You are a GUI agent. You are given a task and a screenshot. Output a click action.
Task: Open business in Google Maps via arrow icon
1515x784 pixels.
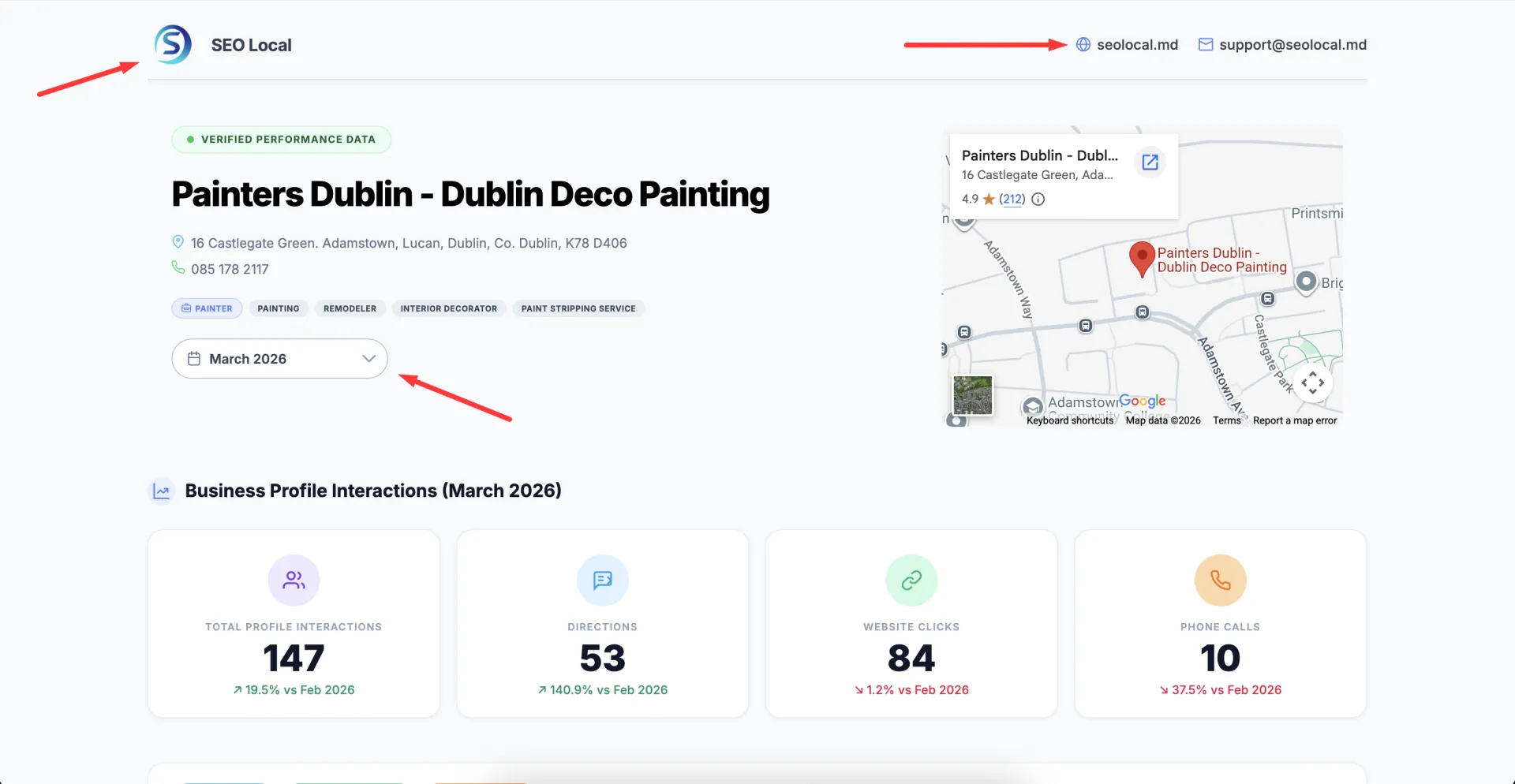[1150, 162]
